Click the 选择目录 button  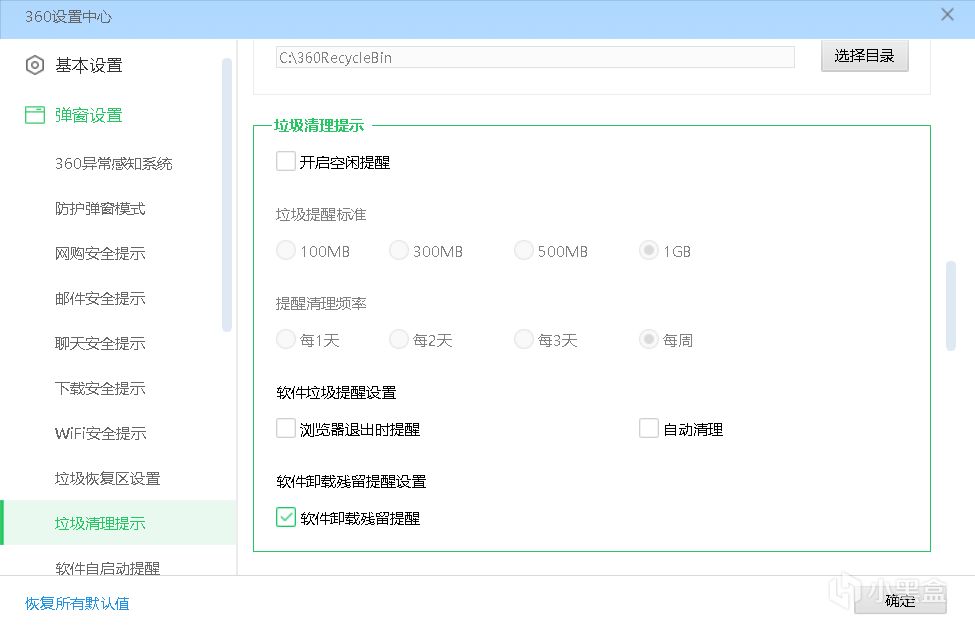pyautogui.click(x=864, y=56)
